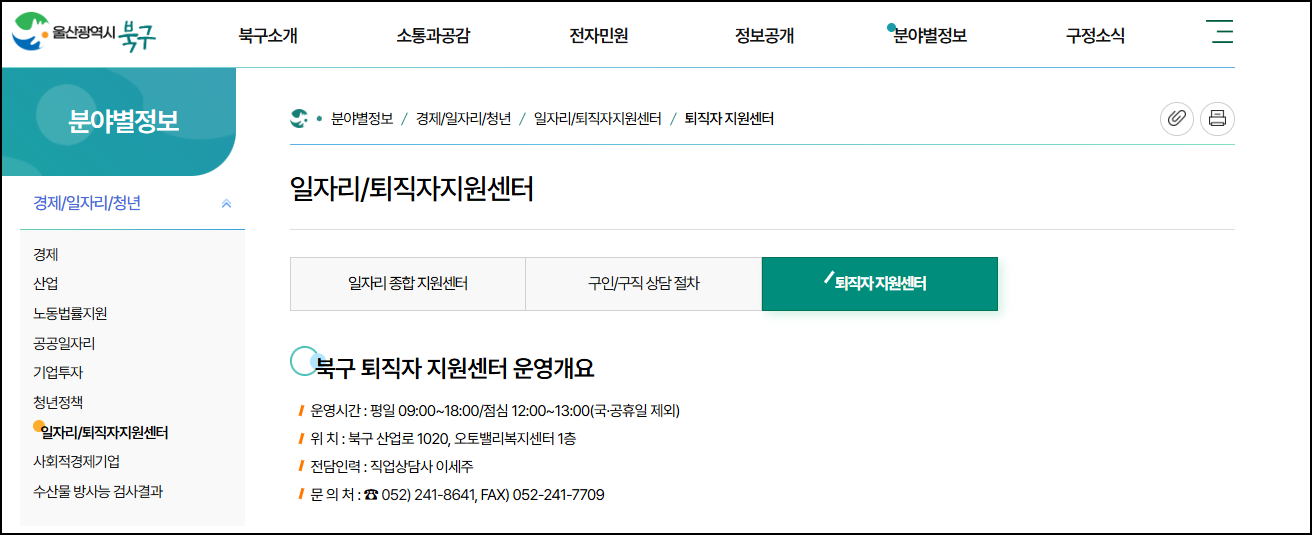Click the 일자리/퇴직자지원센터 breadcrumb link
The image size is (1312, 535).
pos(598,119)
